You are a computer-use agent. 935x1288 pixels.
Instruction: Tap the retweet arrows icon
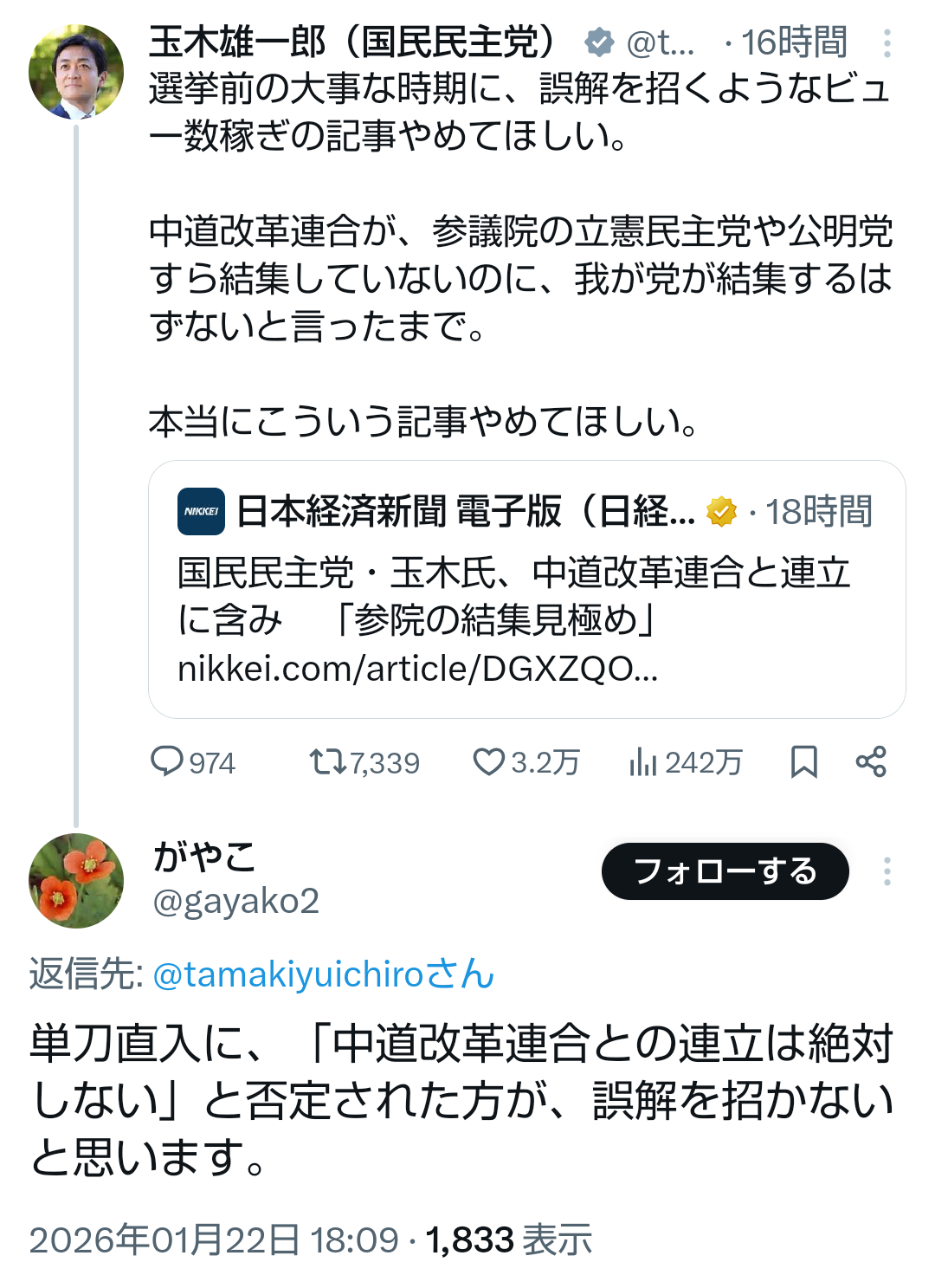(327, 762)
